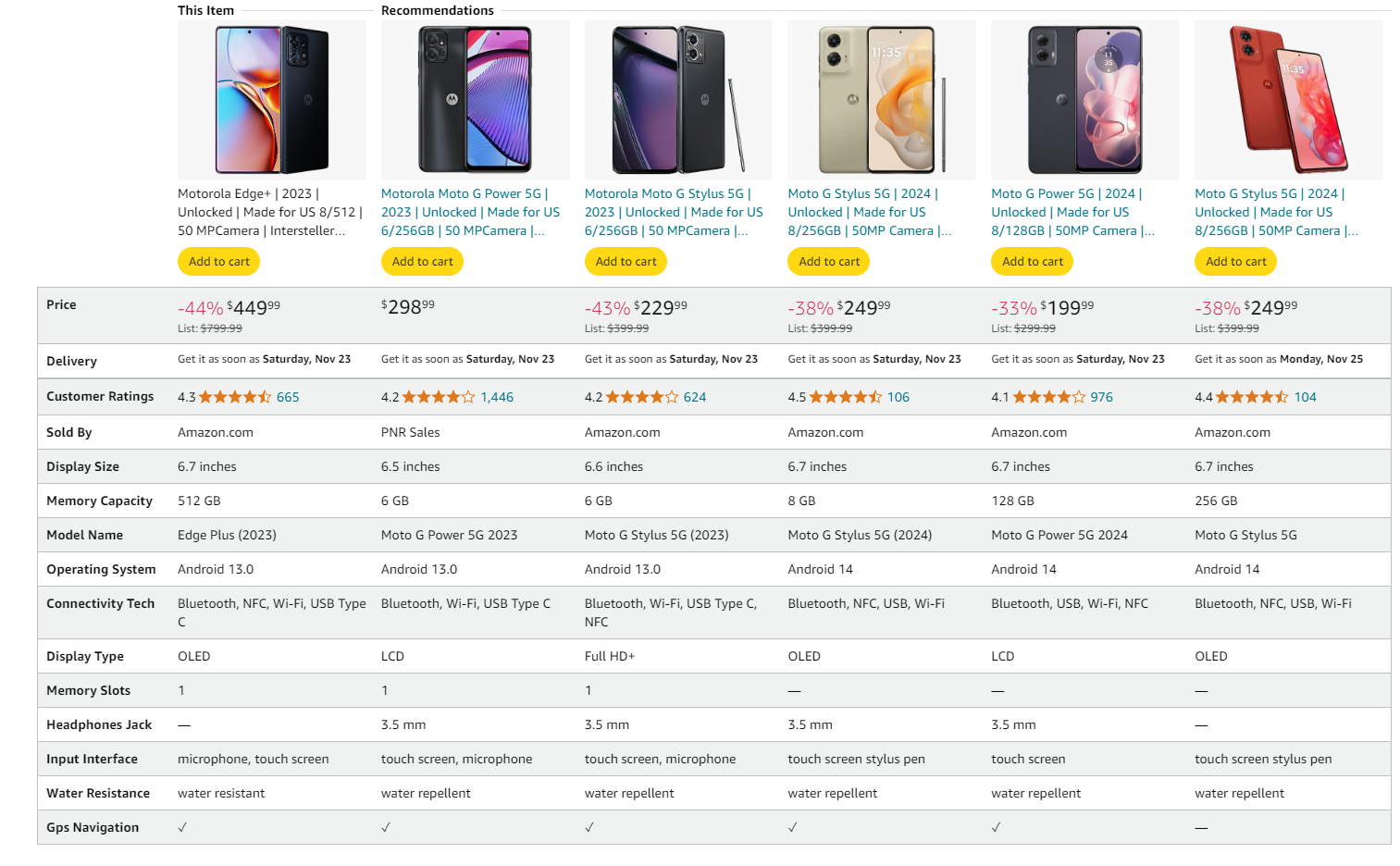Open the Moto G Power 5G 2024 image
The image size is (1400, 866).
[1085, 100]
